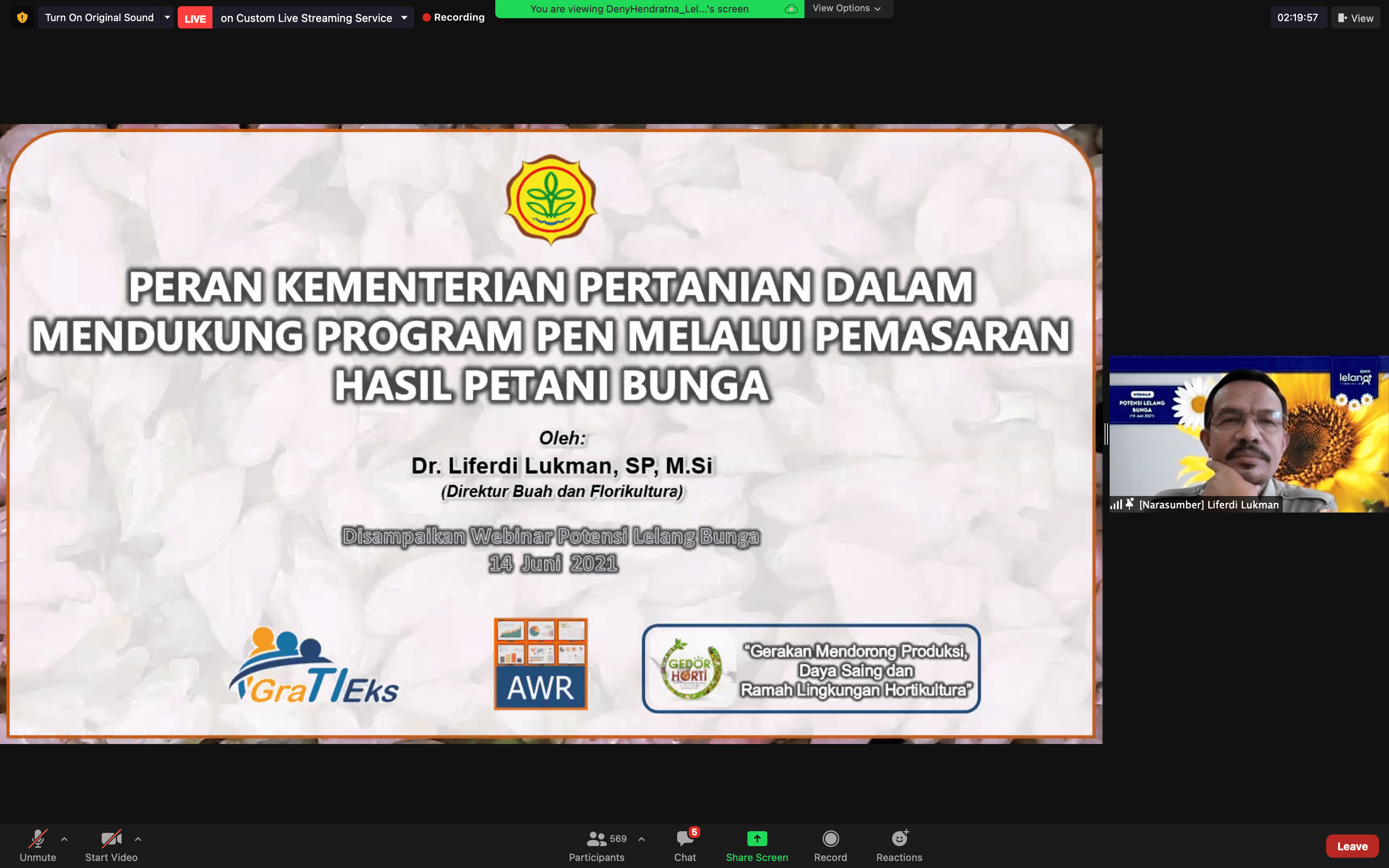Screen dimensions: 1389x868
Task: Open the Original Sound dropdown arrow
Action: (167, 18)
